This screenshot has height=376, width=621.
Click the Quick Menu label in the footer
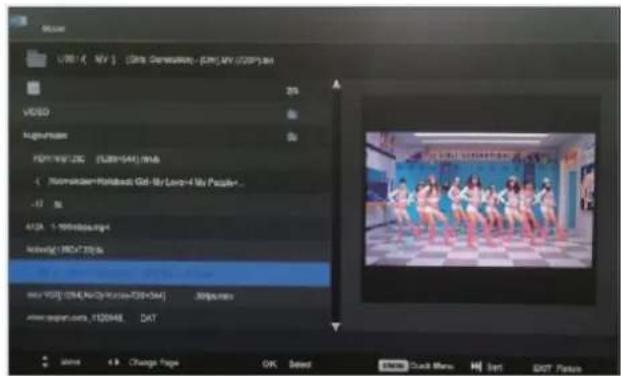point(432,366)
